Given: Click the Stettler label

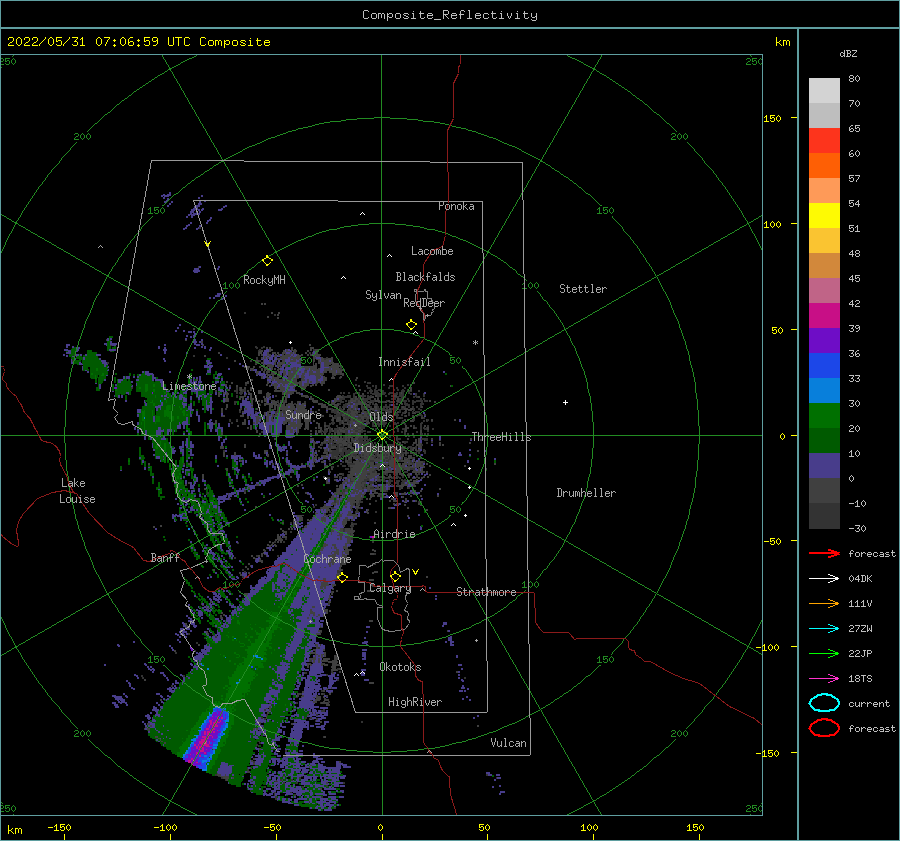Looking at the screenshot, I should click(583, 289).
